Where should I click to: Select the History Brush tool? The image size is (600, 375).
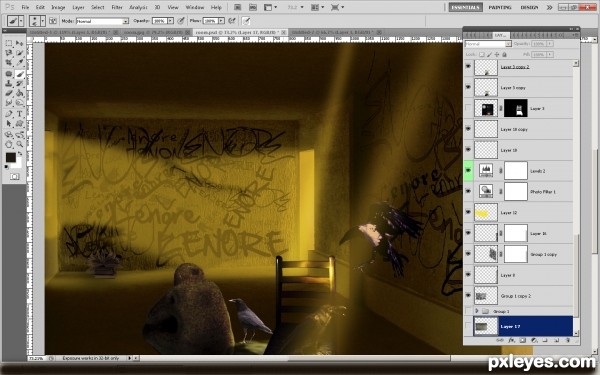tap(20, 83)
